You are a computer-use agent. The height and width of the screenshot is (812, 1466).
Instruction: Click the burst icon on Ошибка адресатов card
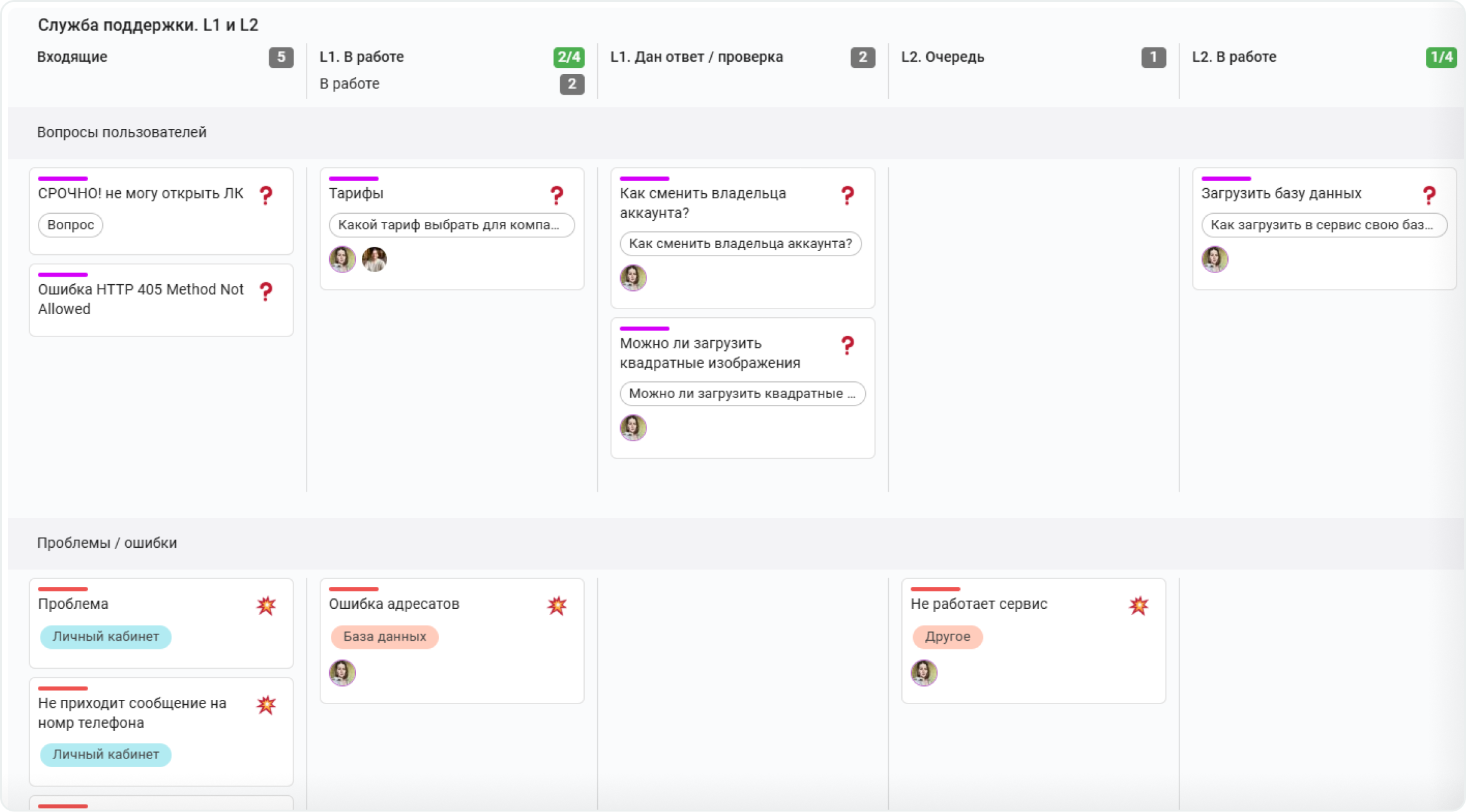coord(557,605)
